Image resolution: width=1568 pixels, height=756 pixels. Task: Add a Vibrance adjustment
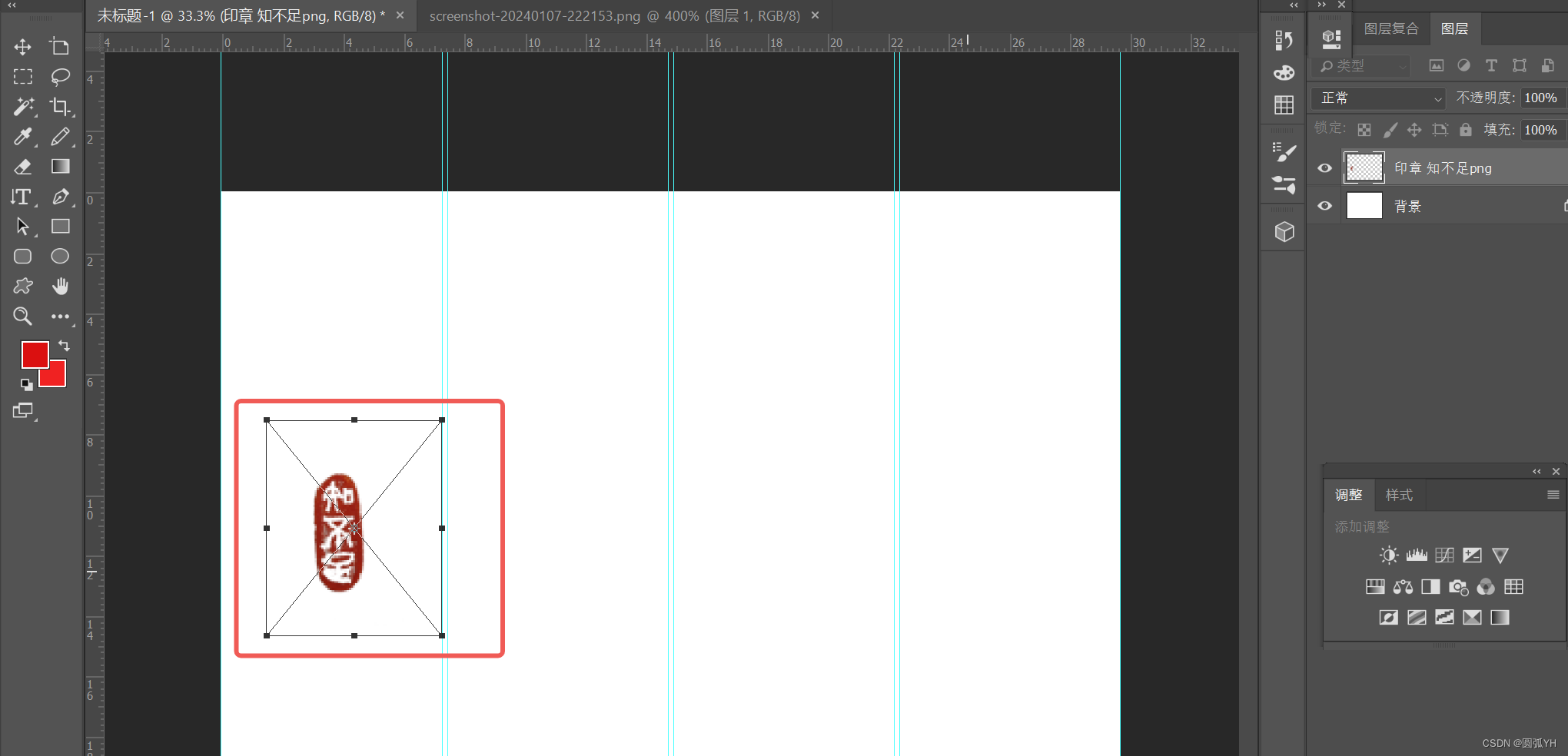click(1500, 555)
